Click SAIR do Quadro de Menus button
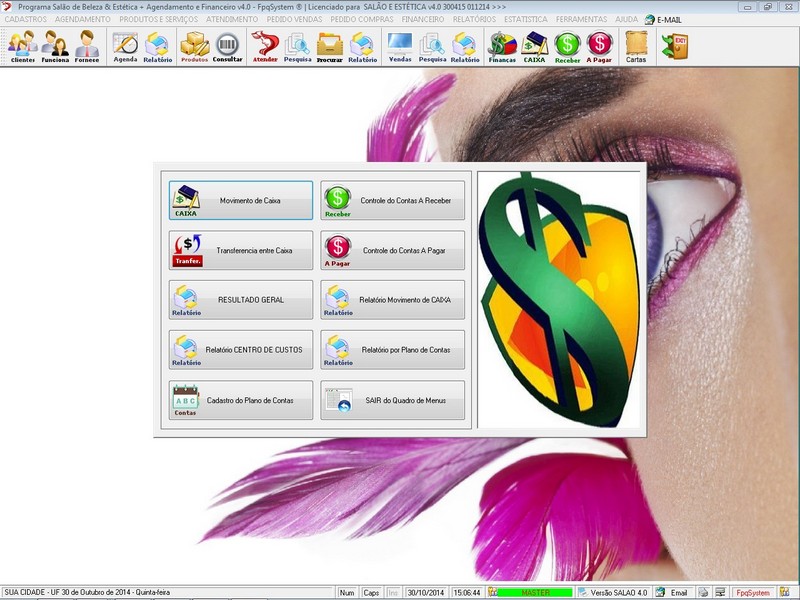The image size is (800, 600). [x=392, y=401]
